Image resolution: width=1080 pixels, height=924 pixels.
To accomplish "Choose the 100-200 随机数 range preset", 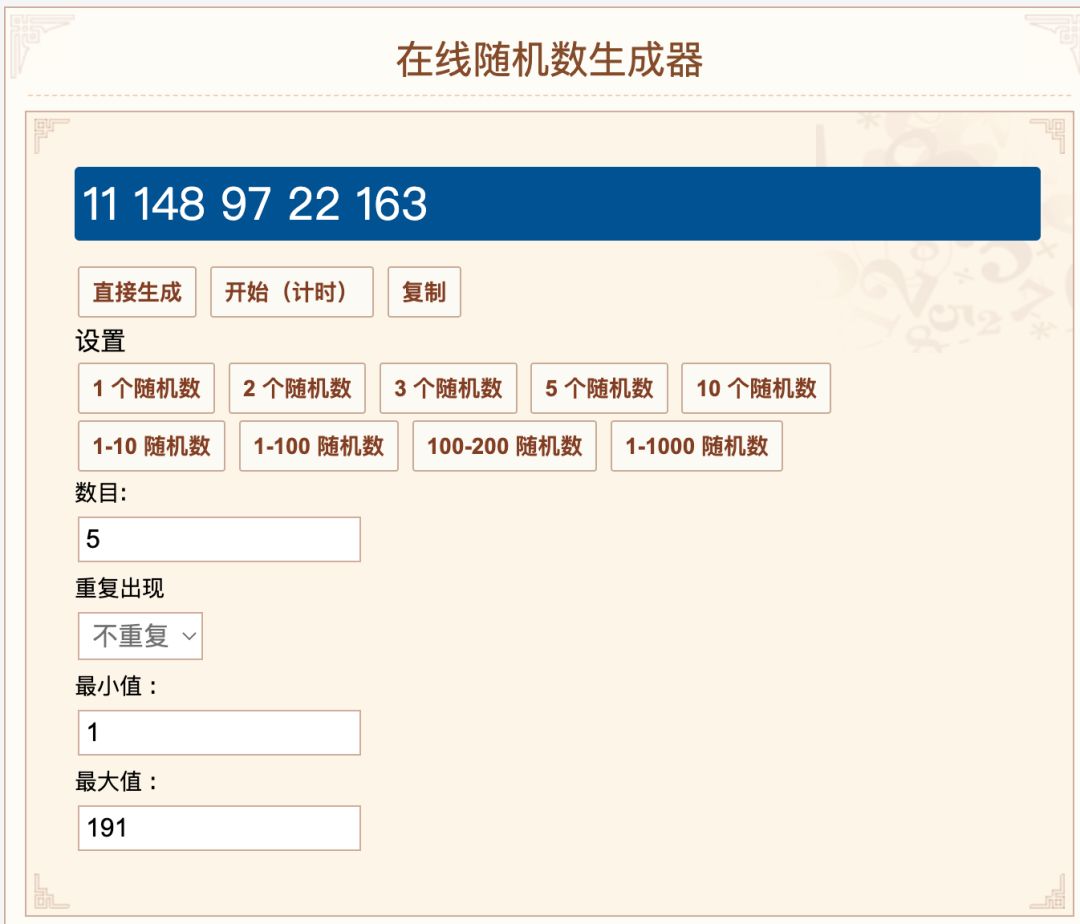I will click(x=505, y=446).
